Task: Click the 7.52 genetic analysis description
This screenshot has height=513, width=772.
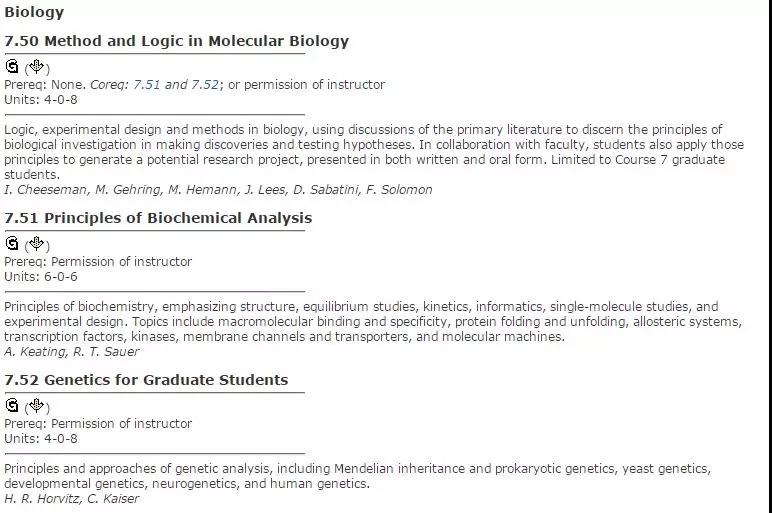Action: [x=358, y=476]
